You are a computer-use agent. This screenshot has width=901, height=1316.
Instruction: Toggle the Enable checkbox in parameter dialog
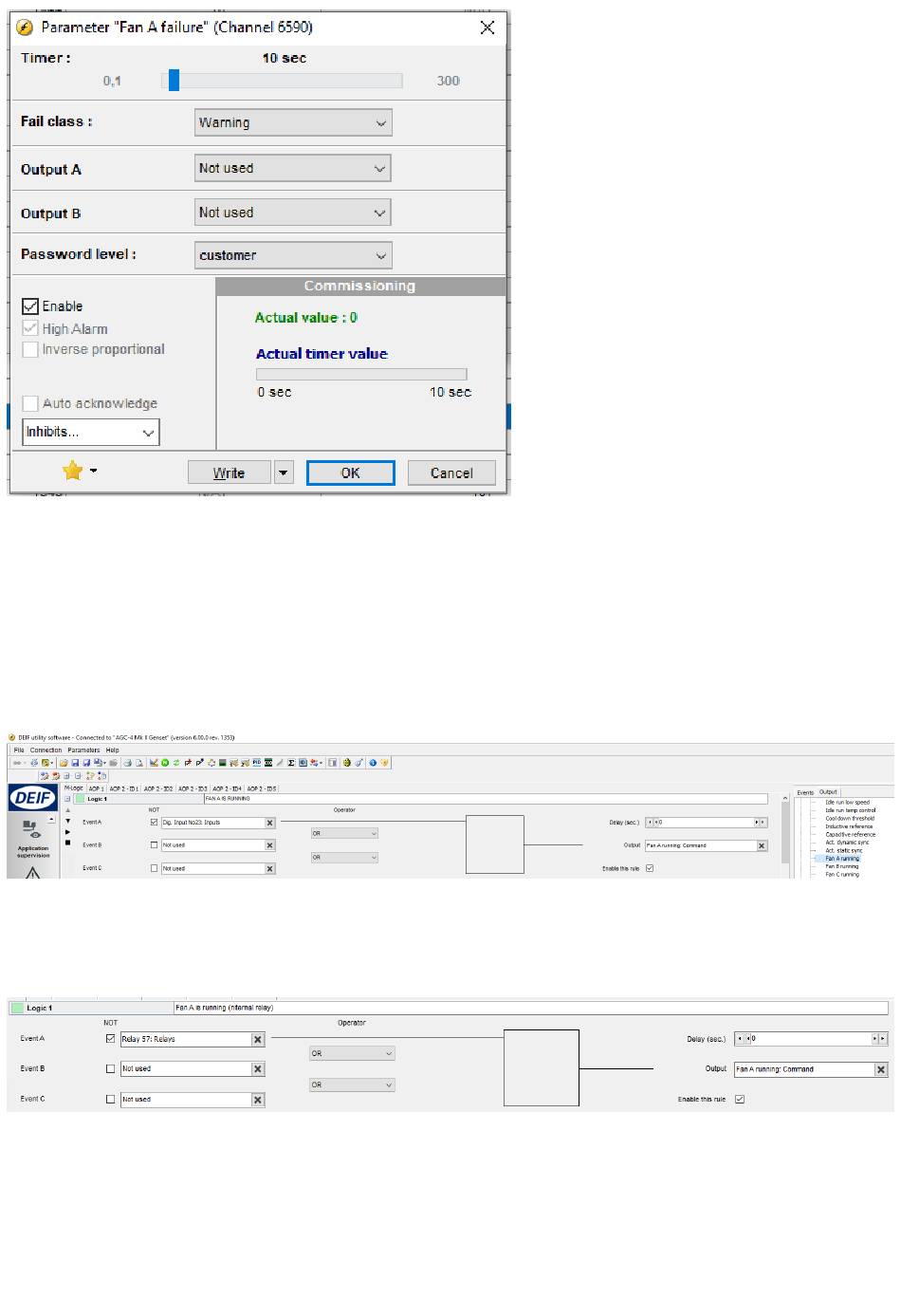(x=30, y=306)
